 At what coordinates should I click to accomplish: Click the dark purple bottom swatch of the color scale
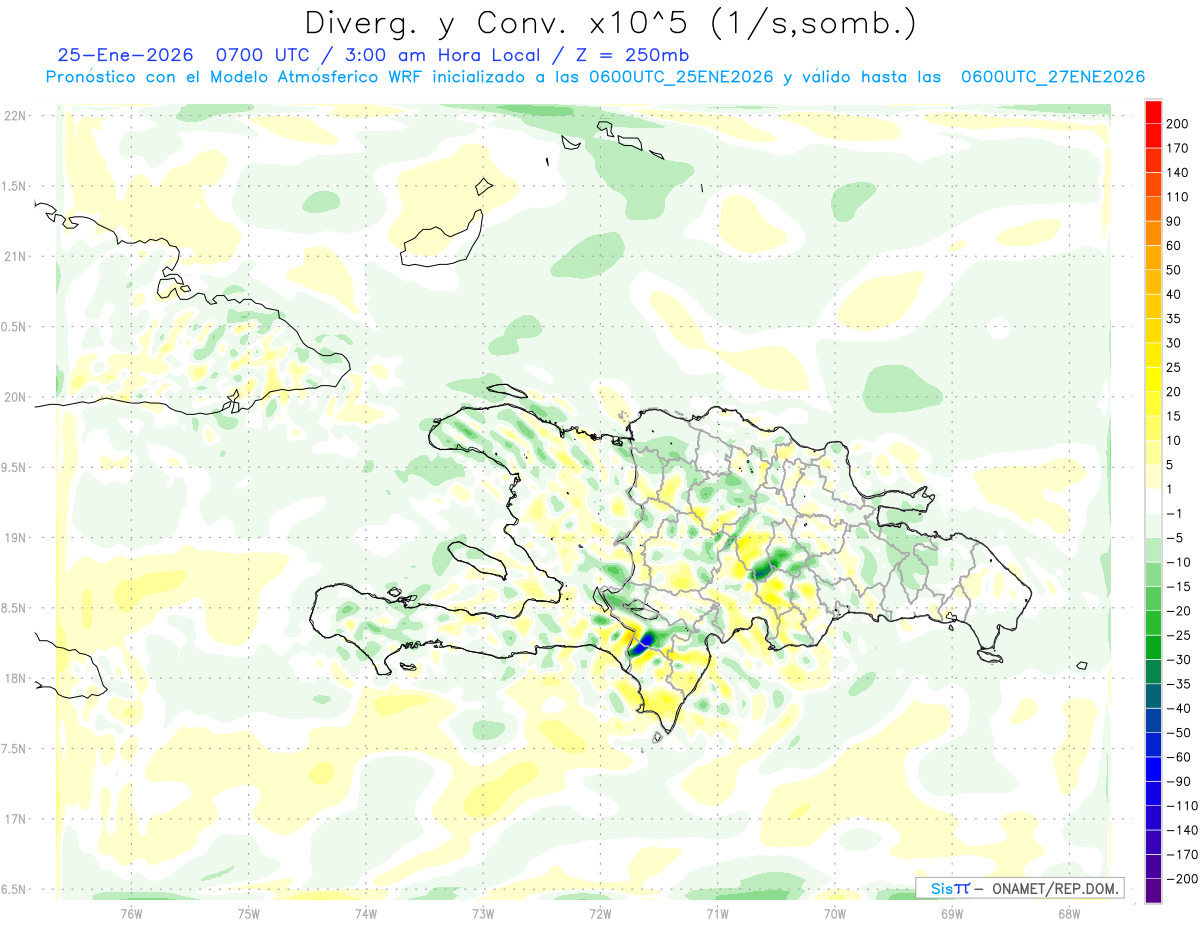click(x=1153, y=890)
